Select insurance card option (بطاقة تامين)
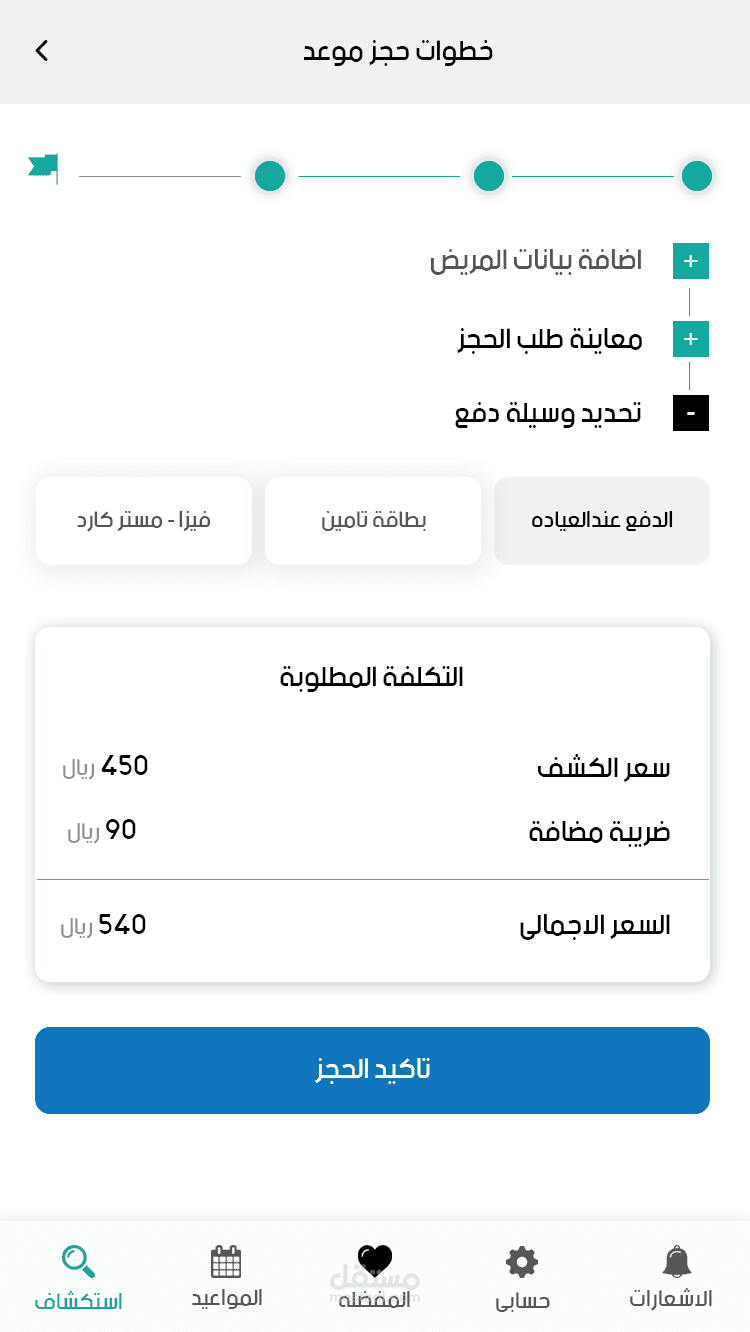This screenshot has height=1332, width=750. coord(373,521)
